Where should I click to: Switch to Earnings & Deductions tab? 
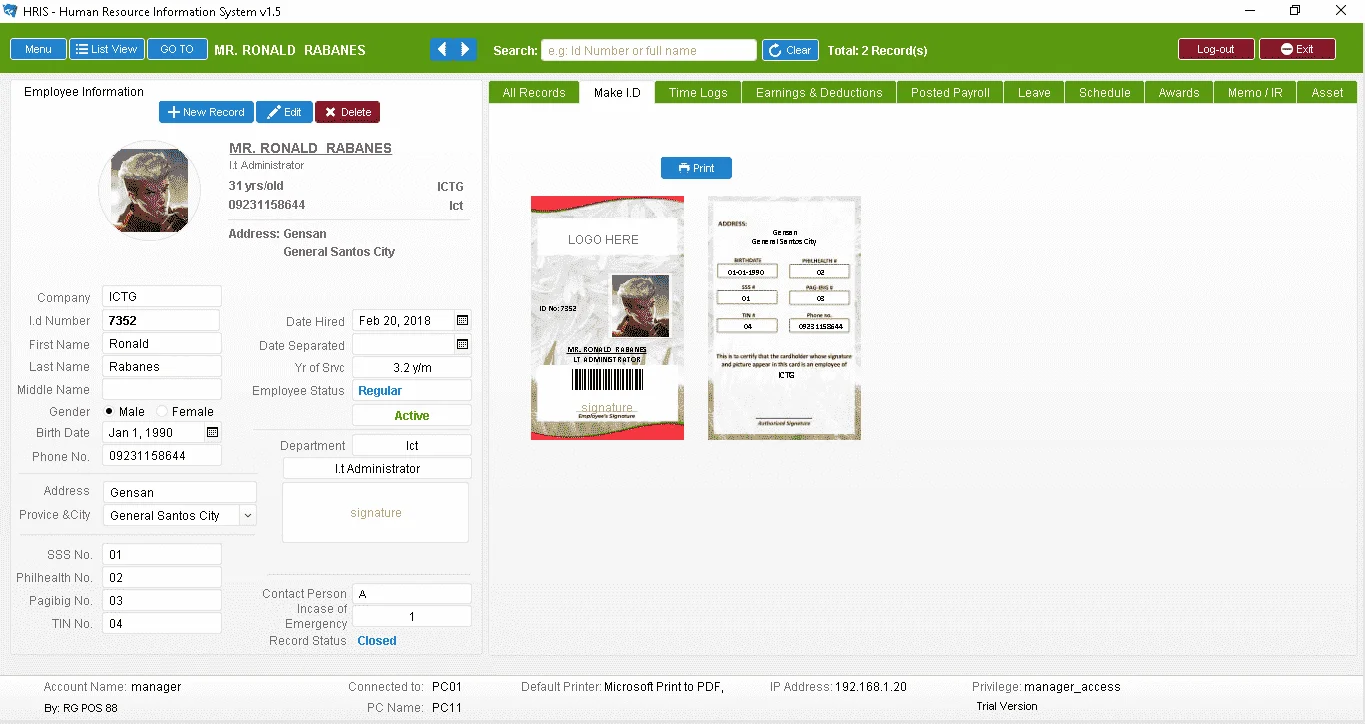pos(819,92)
